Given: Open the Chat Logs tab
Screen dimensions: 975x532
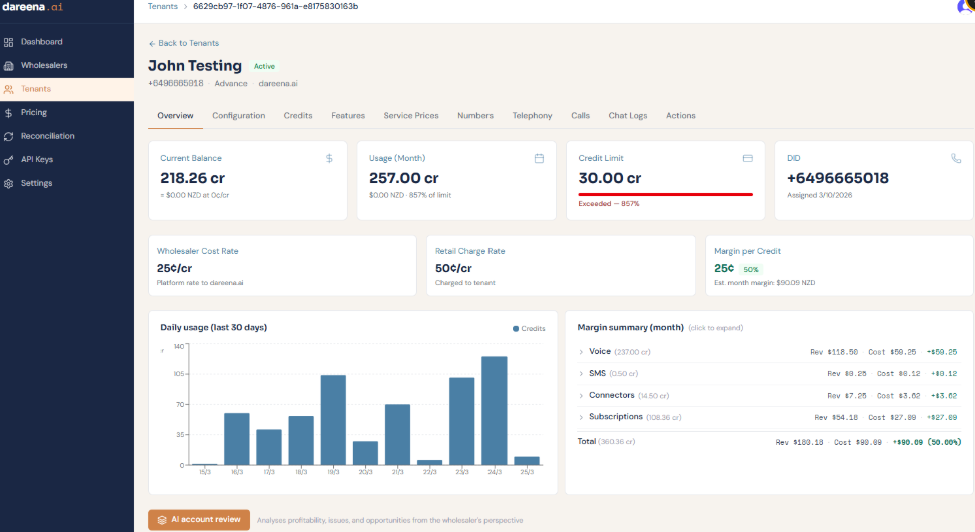Looking at the screenshot, I should [x=627, y=116].
